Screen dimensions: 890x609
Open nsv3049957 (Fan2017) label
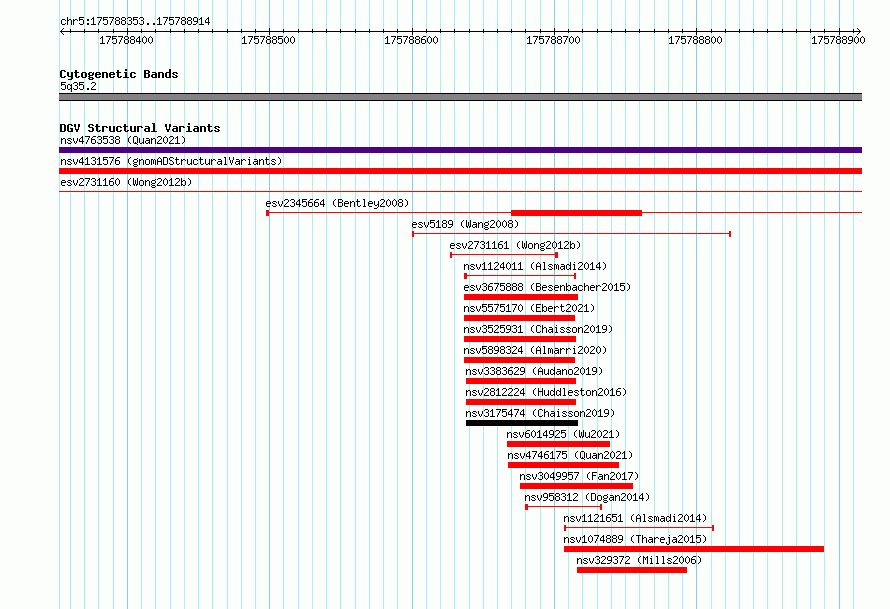click(579, 476)
